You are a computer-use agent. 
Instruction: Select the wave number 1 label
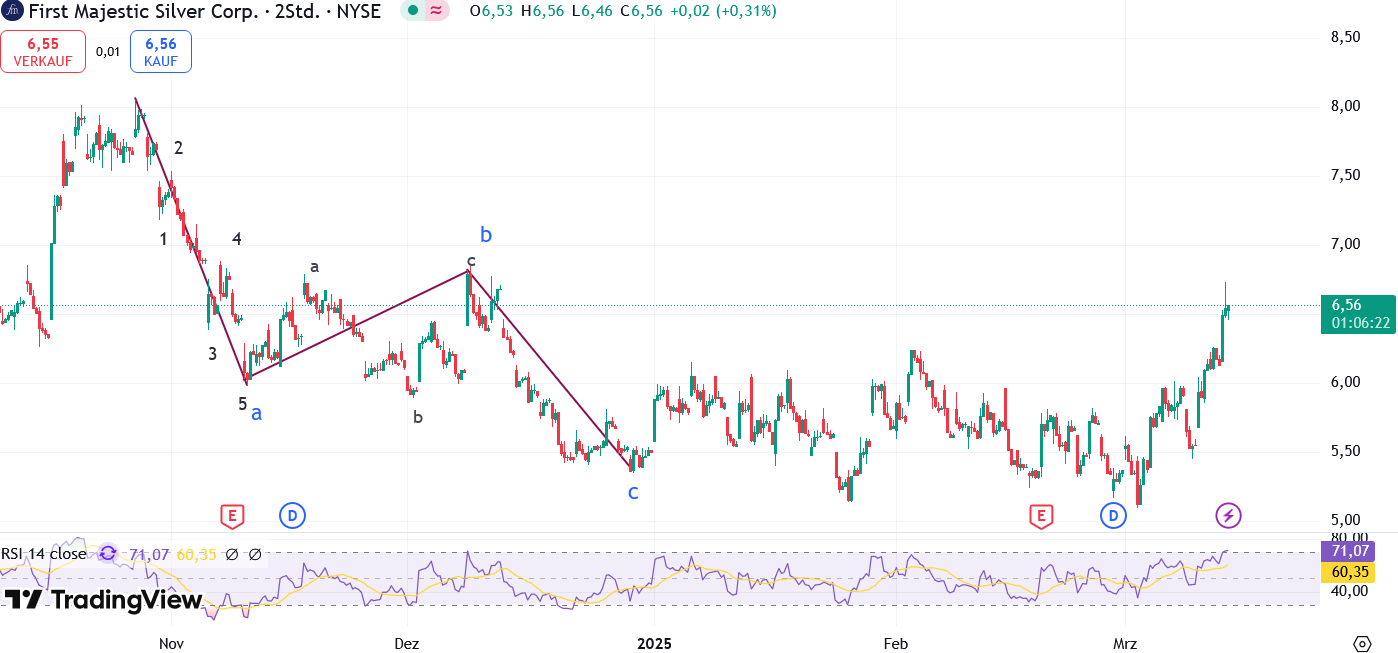point(163,239)
